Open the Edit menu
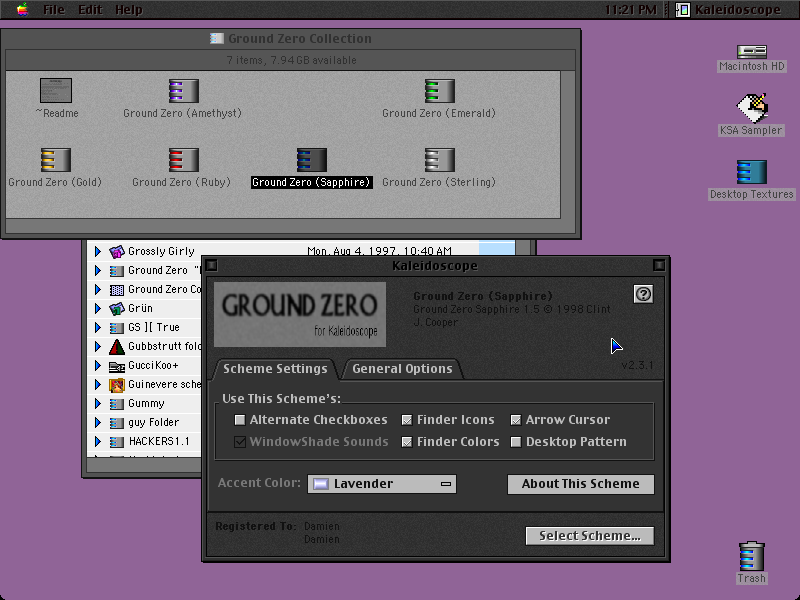The width and height of the screenshot is (800, 600). coord(90,10)
